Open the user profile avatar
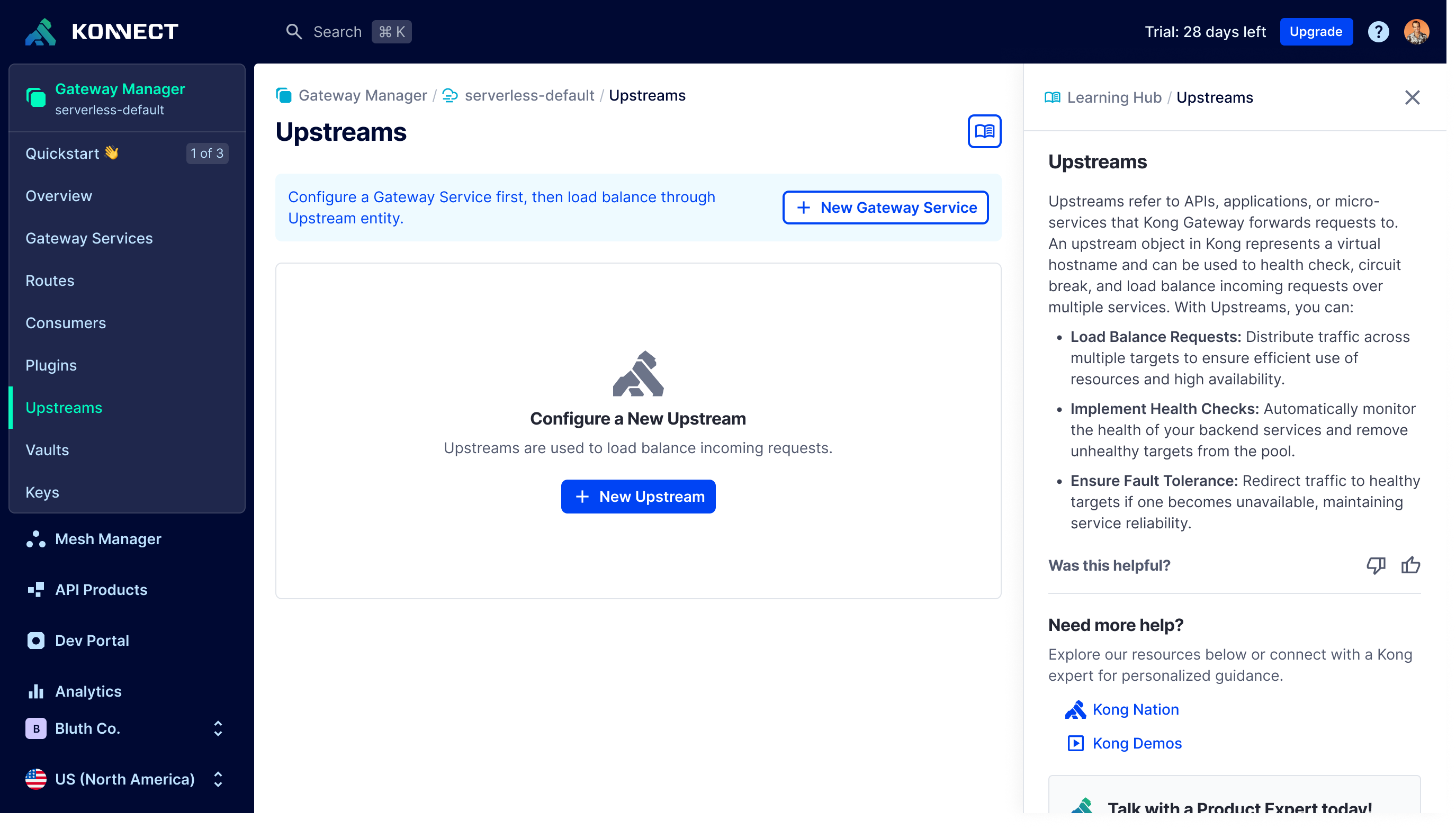The width and height of the screenshot is (1456, 829). coord(1416,32)
